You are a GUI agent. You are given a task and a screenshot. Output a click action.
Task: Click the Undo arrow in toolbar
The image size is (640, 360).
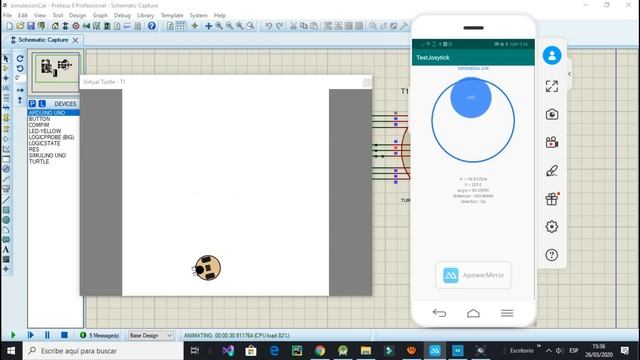click(268, 26)
